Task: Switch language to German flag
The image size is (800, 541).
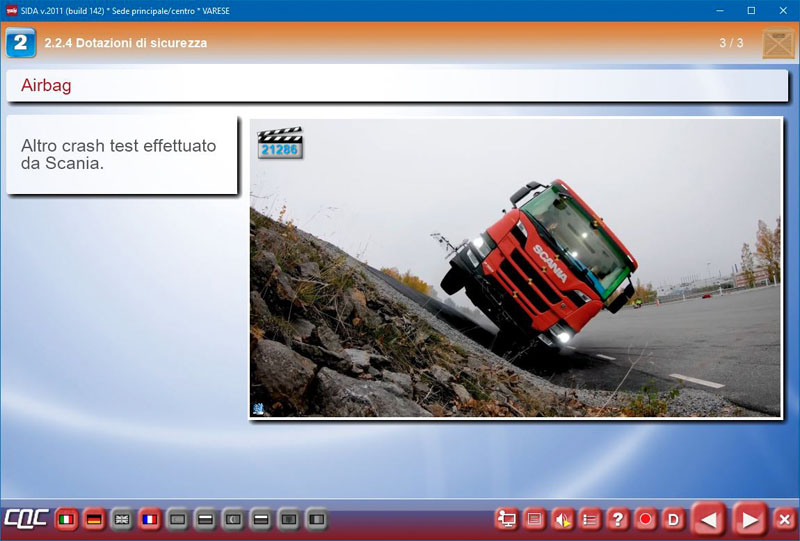Action: click(x=95, y=519)
